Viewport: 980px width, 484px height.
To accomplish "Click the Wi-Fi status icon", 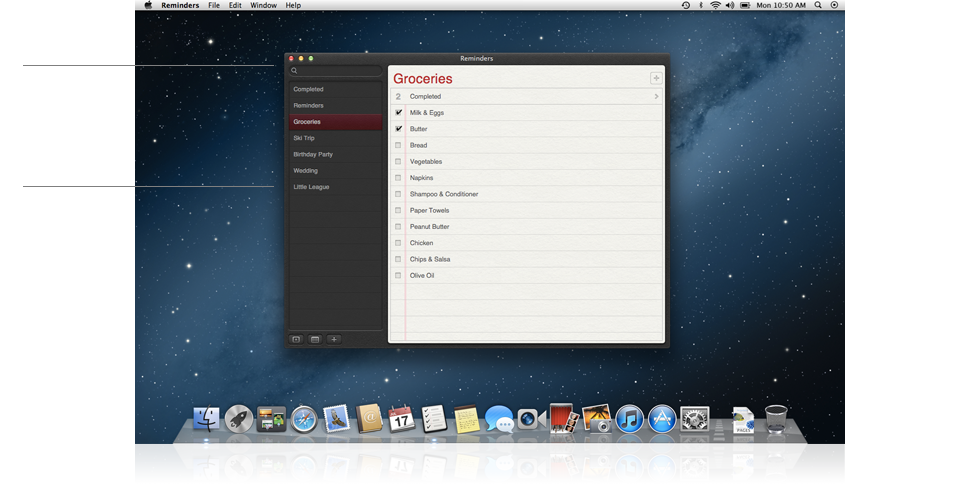I will click(715, 5).
